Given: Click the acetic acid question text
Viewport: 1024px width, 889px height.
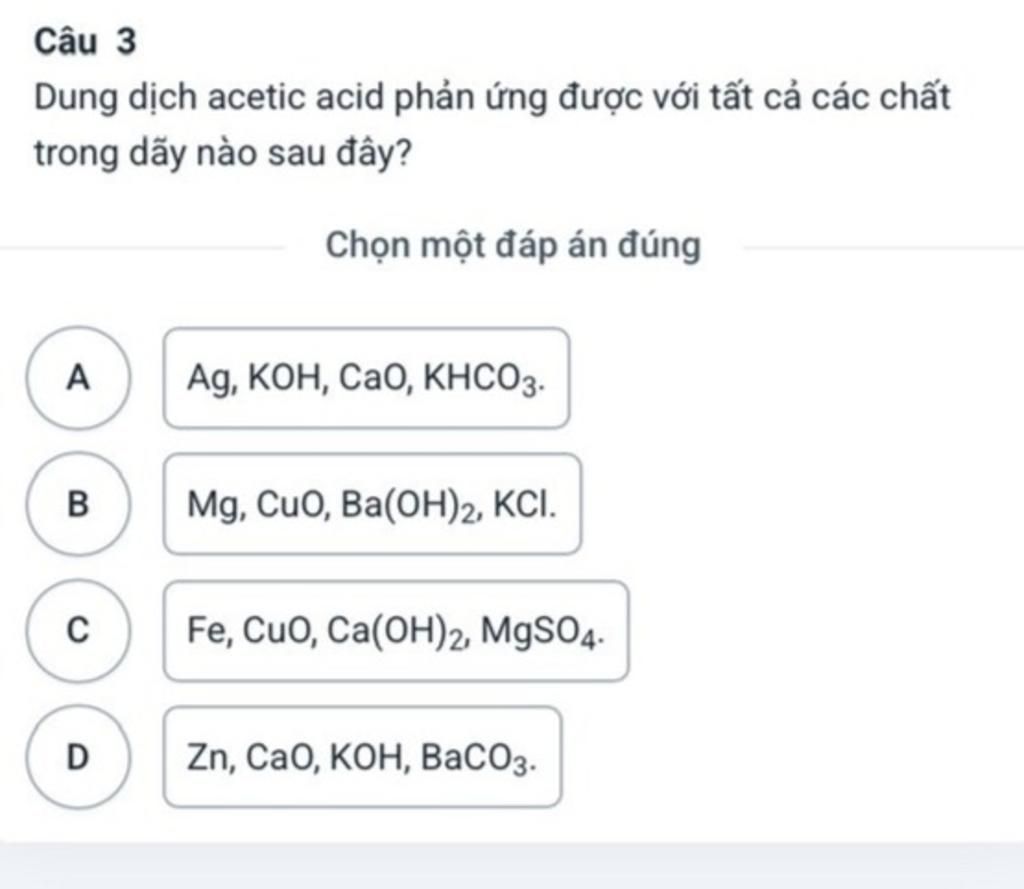Looking at the screenshot, I should (x=492, y=98).
